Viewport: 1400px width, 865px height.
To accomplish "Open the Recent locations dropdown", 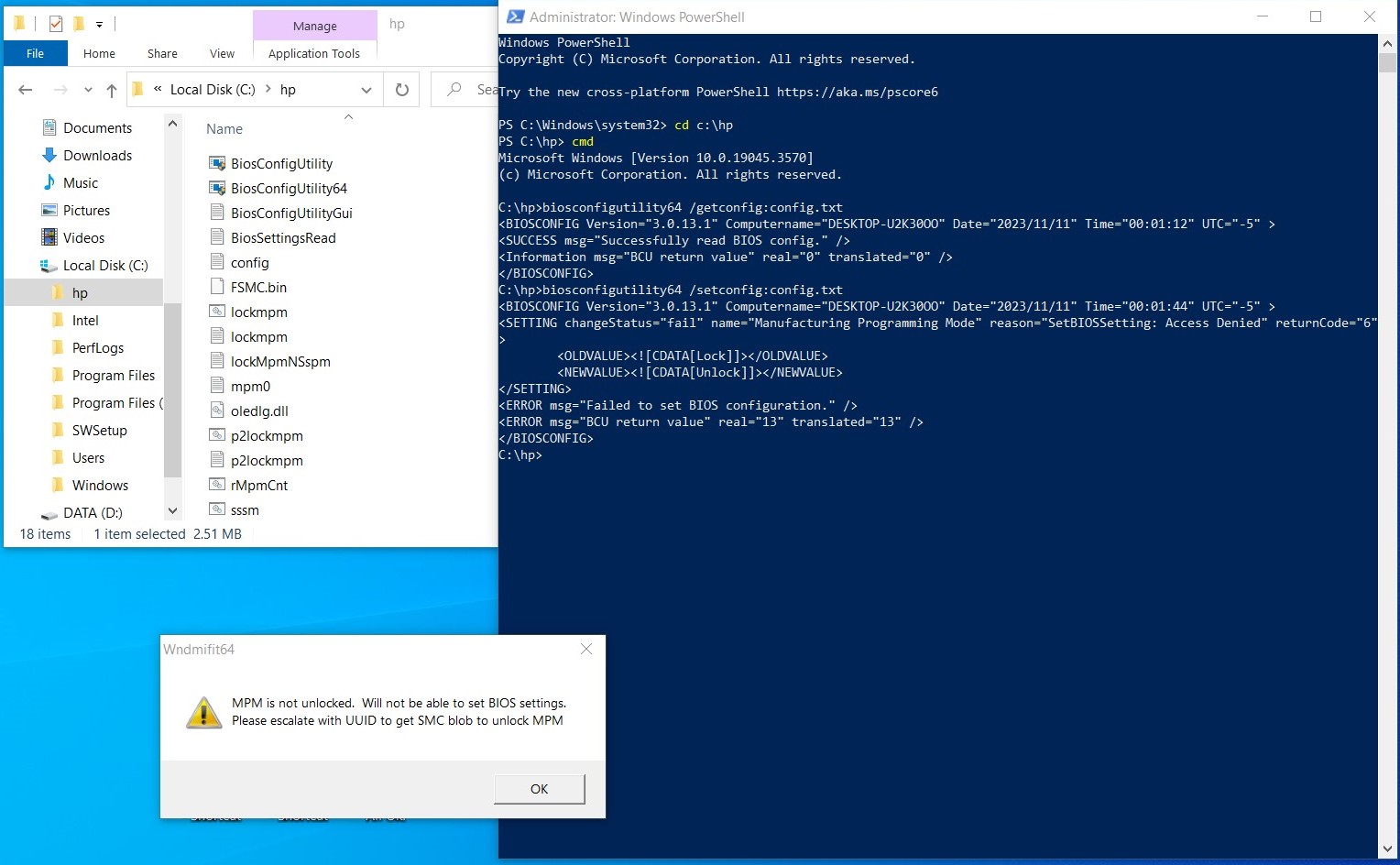I will point(88,90).
